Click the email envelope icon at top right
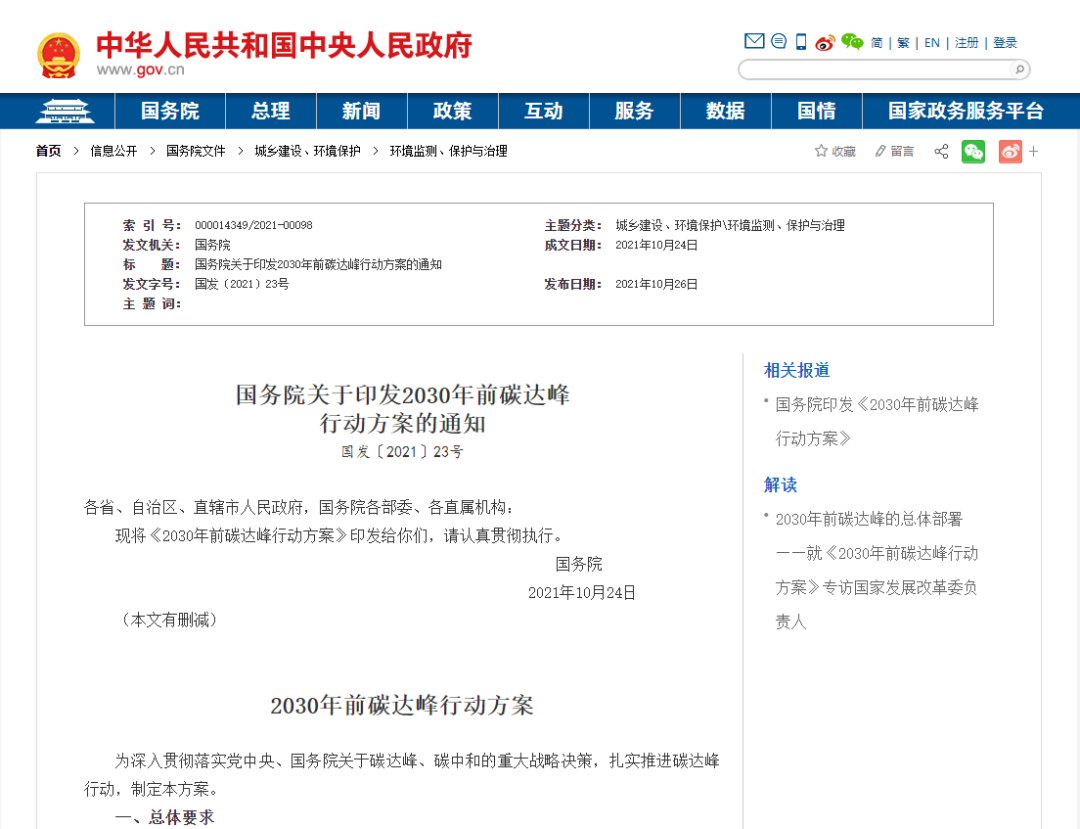This screenshot has width=1080, height=829. click(x=755, y=41)
